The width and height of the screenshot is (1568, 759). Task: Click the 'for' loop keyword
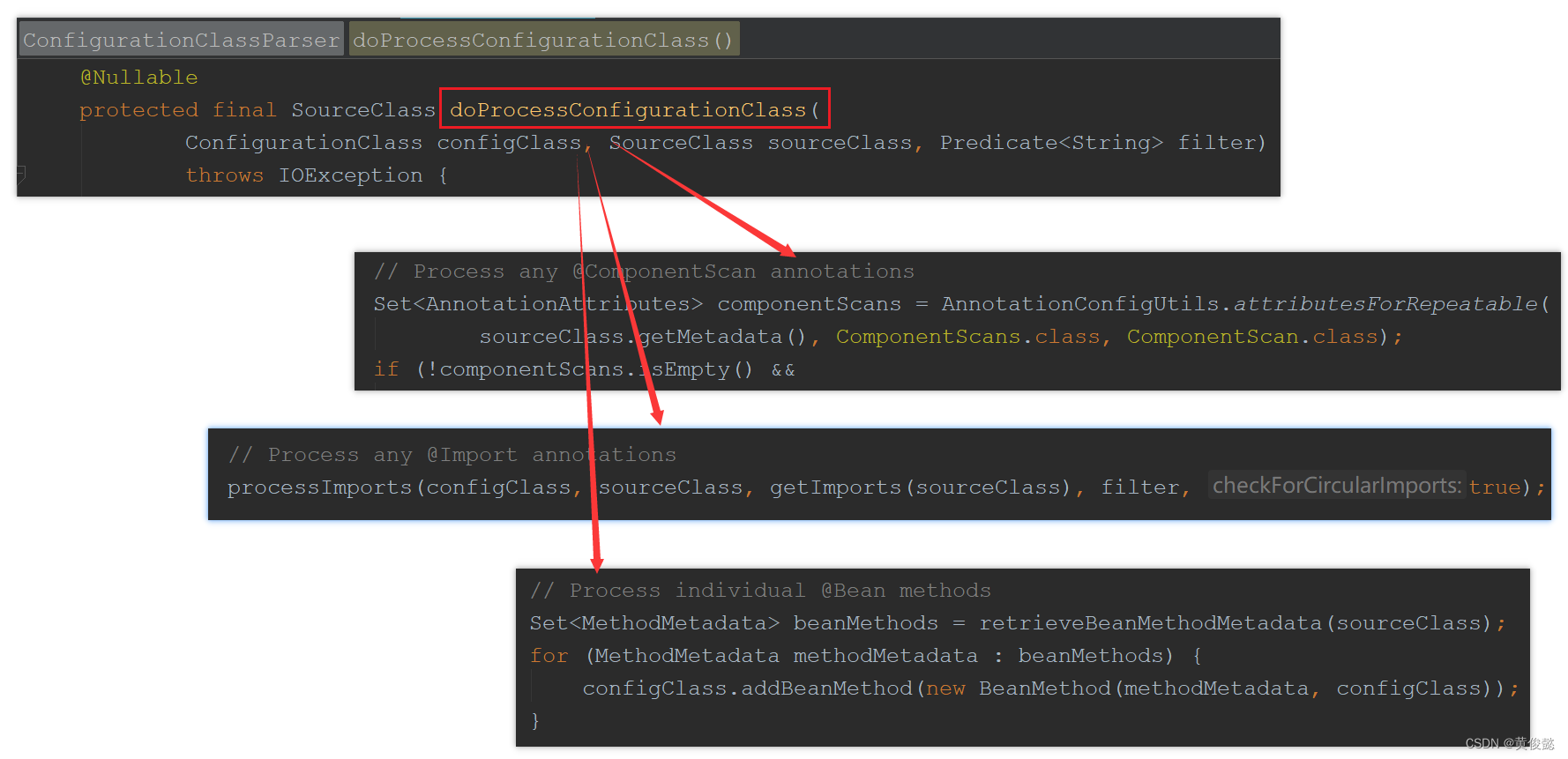(549, 656)
